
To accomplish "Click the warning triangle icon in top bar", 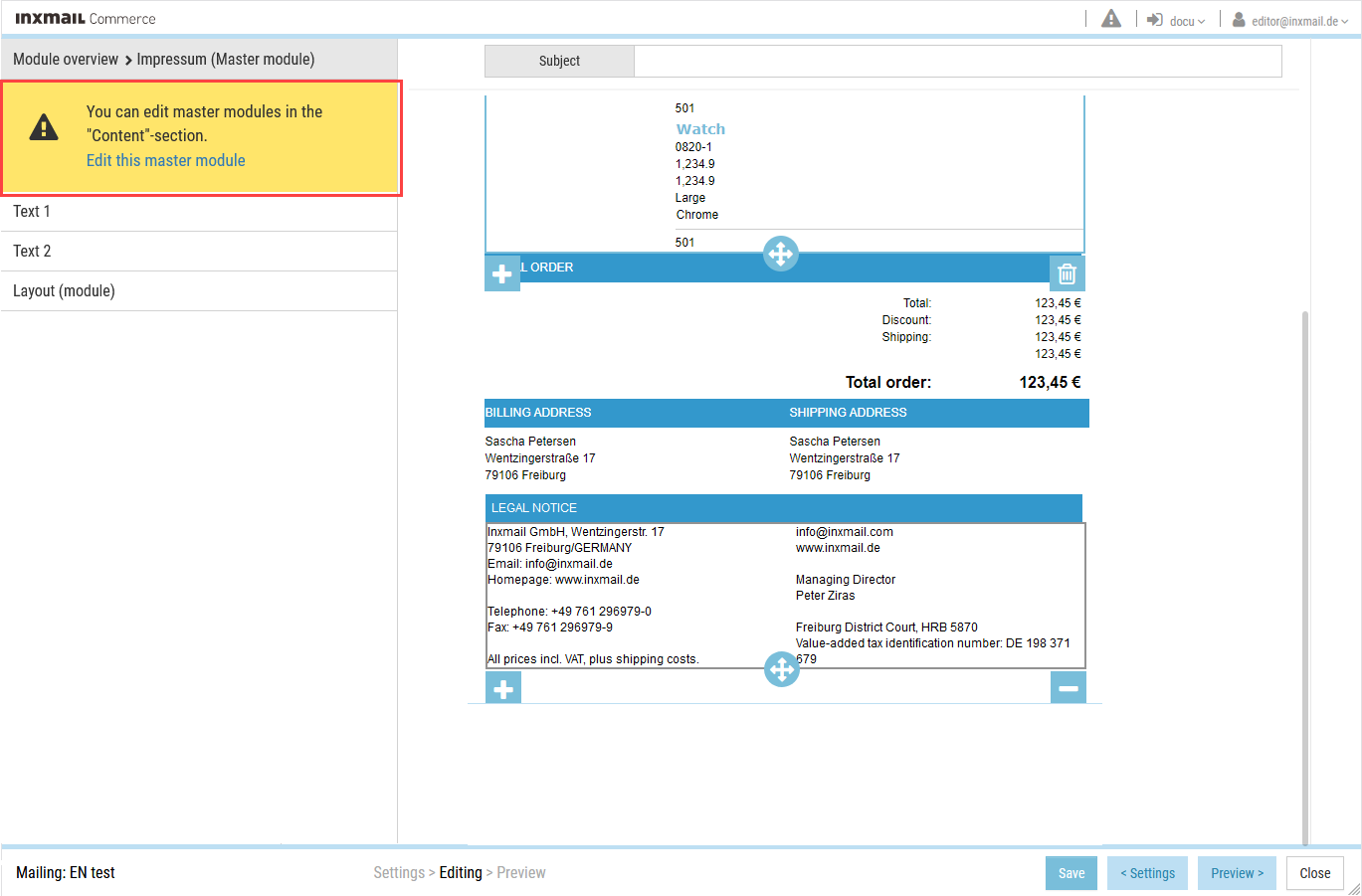I will [x=1111, y=19].
